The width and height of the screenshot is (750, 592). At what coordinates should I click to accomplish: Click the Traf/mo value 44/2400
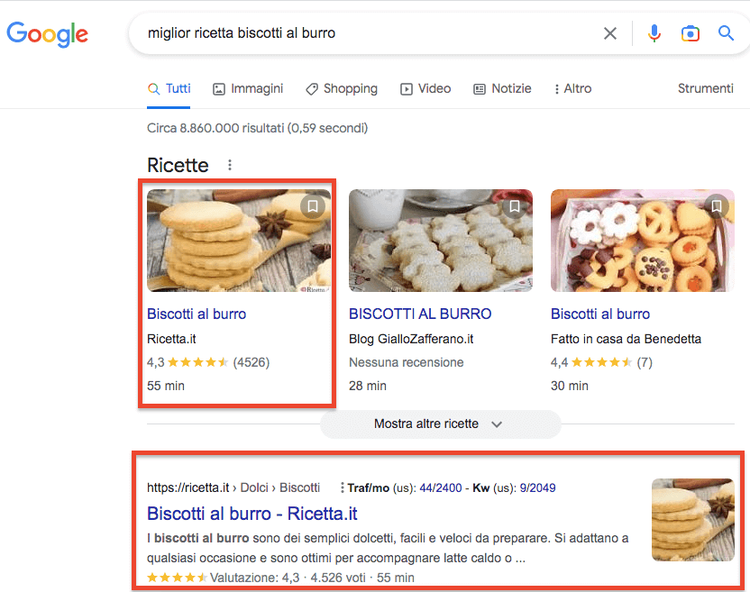coord(441,488)
